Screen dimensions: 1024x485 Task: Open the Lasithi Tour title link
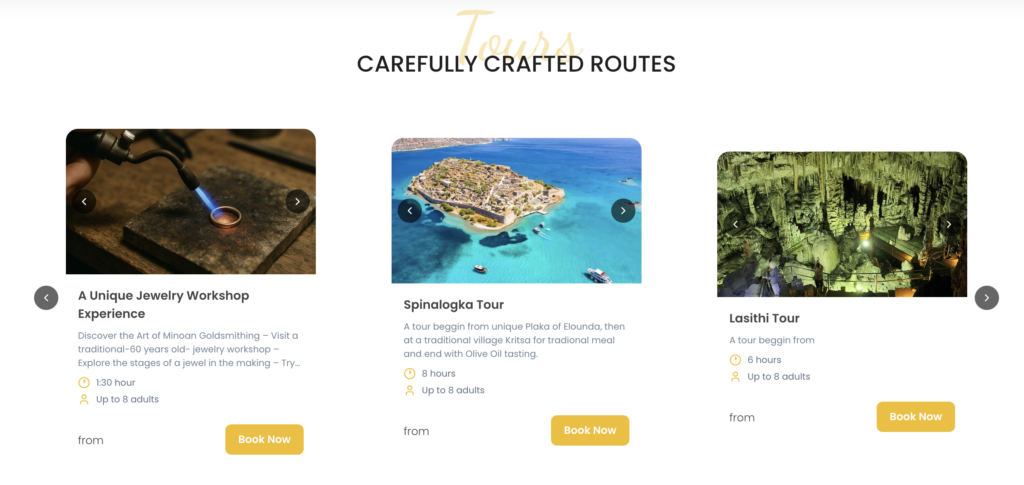coord(764,319)
